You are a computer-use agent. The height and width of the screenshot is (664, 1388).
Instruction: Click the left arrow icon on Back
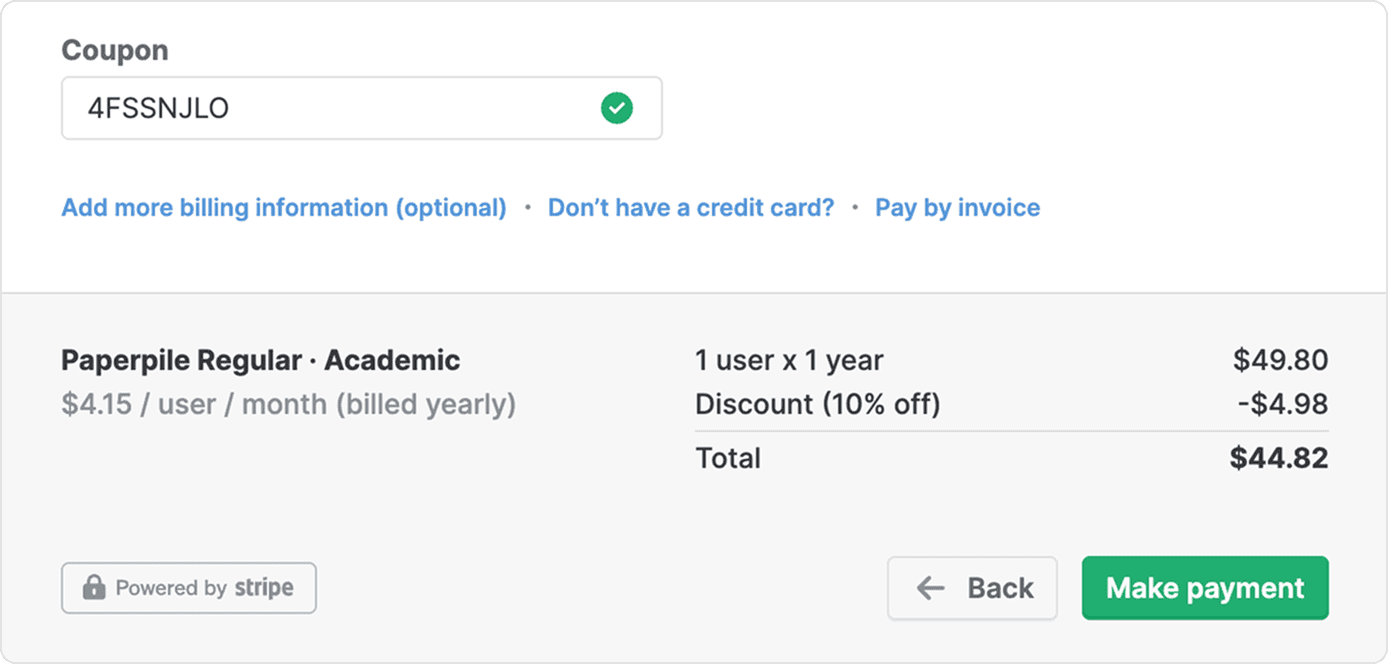(x=931, y=588)
